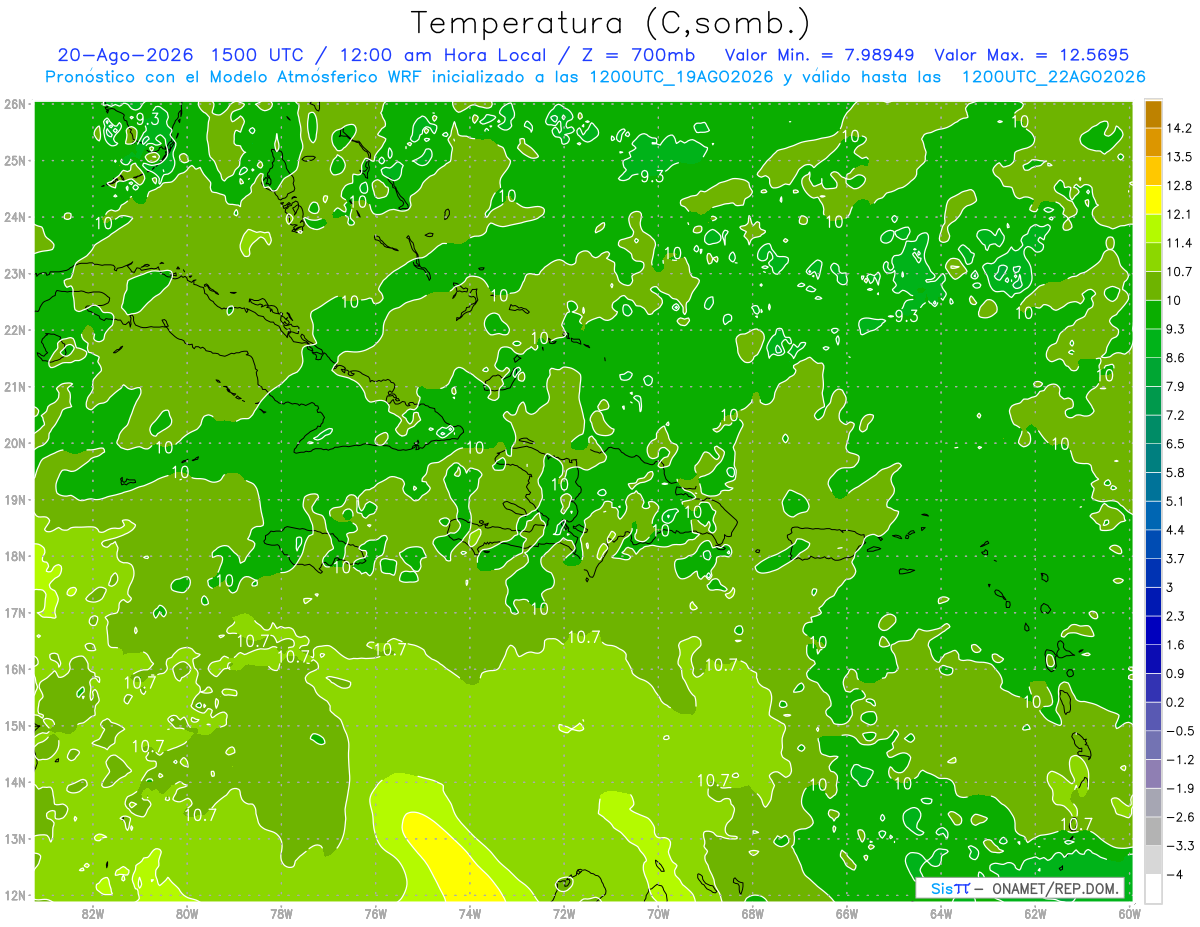Pick the green legend swatch between 9.3 and 10
1200x927 pixels.
(1152, 314)
